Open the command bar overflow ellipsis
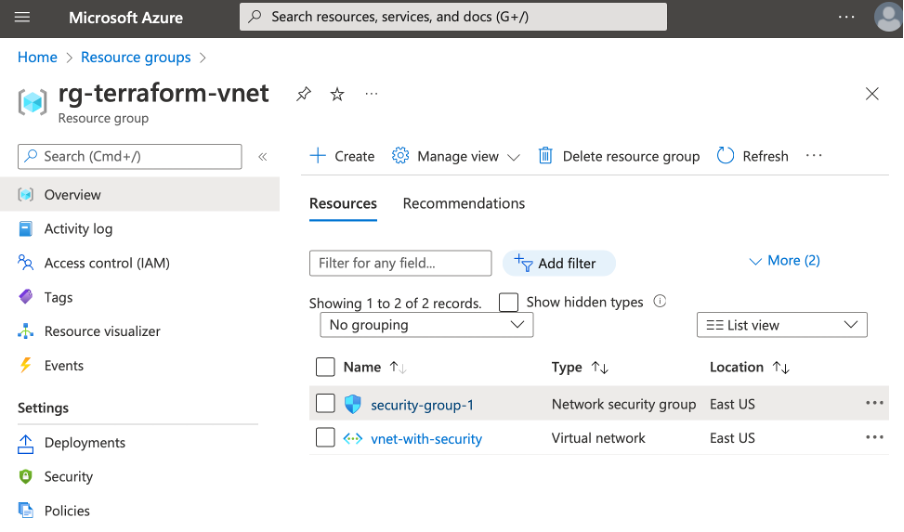The image size is (904, 532). click(813, 156)
